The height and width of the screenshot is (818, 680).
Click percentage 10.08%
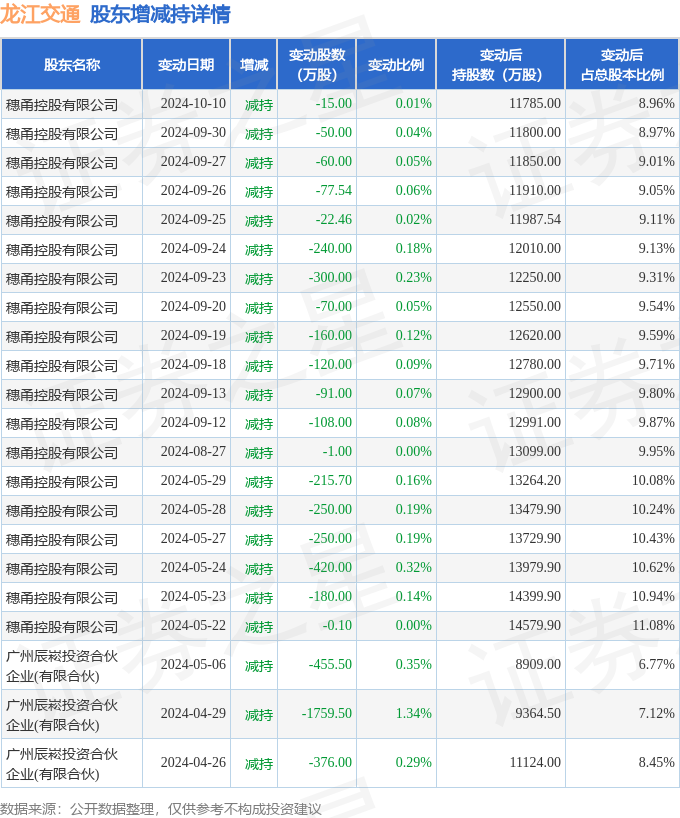click(x=653, y=480)
